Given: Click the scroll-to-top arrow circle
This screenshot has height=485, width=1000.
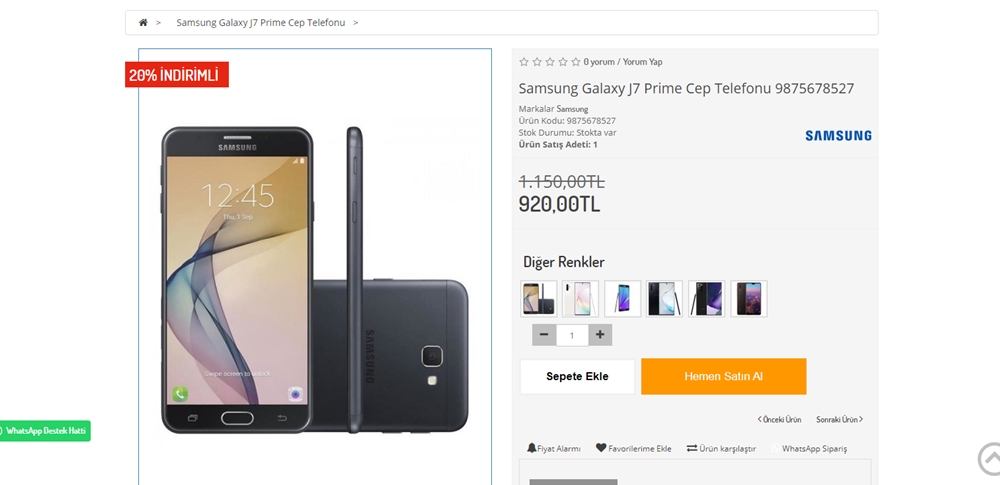Looking at the screenshot, I should (990, 459).
